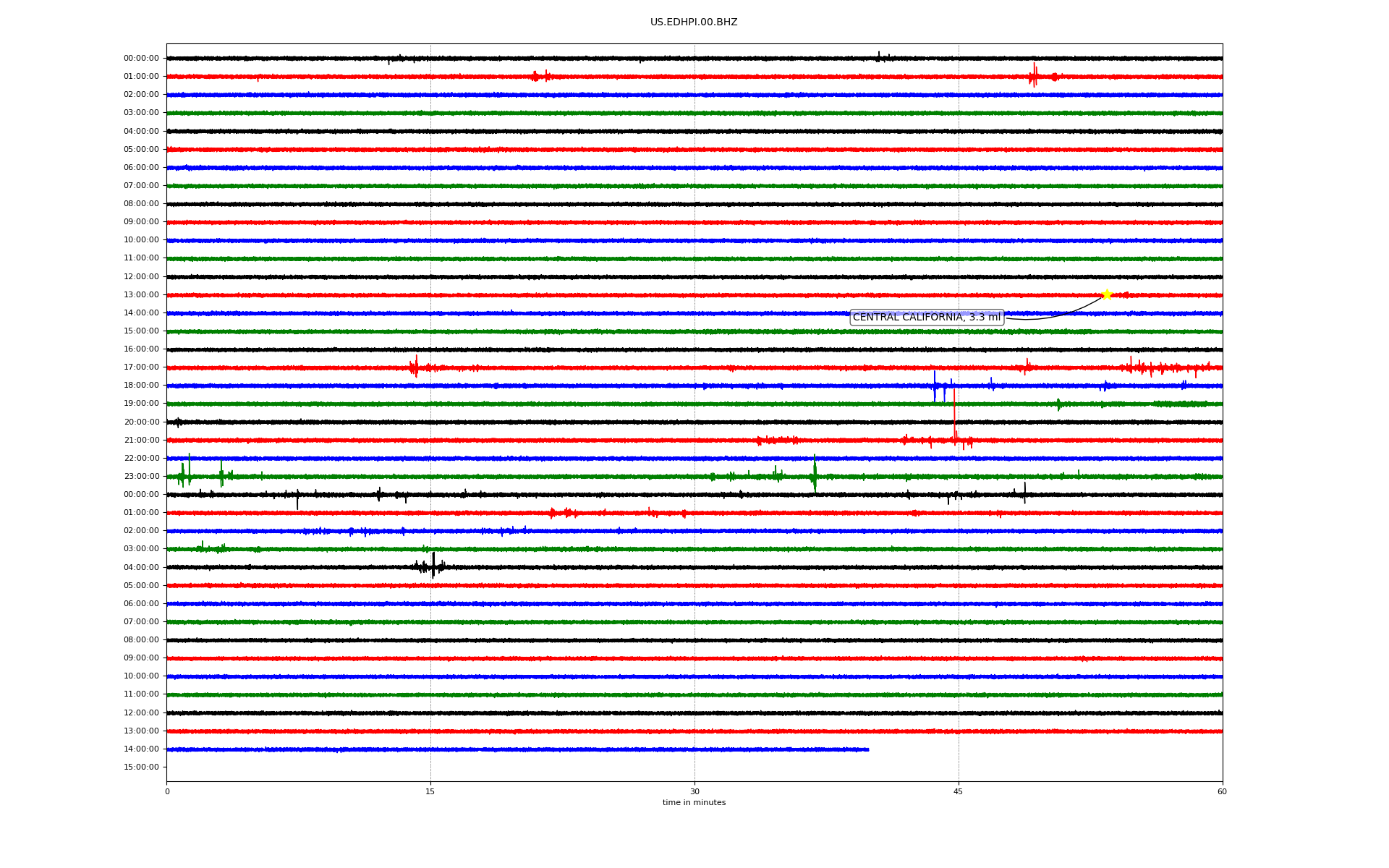Click the blue spikes on the 18:00:00 trace
The image size is (1389, 868).
[935, 386]
